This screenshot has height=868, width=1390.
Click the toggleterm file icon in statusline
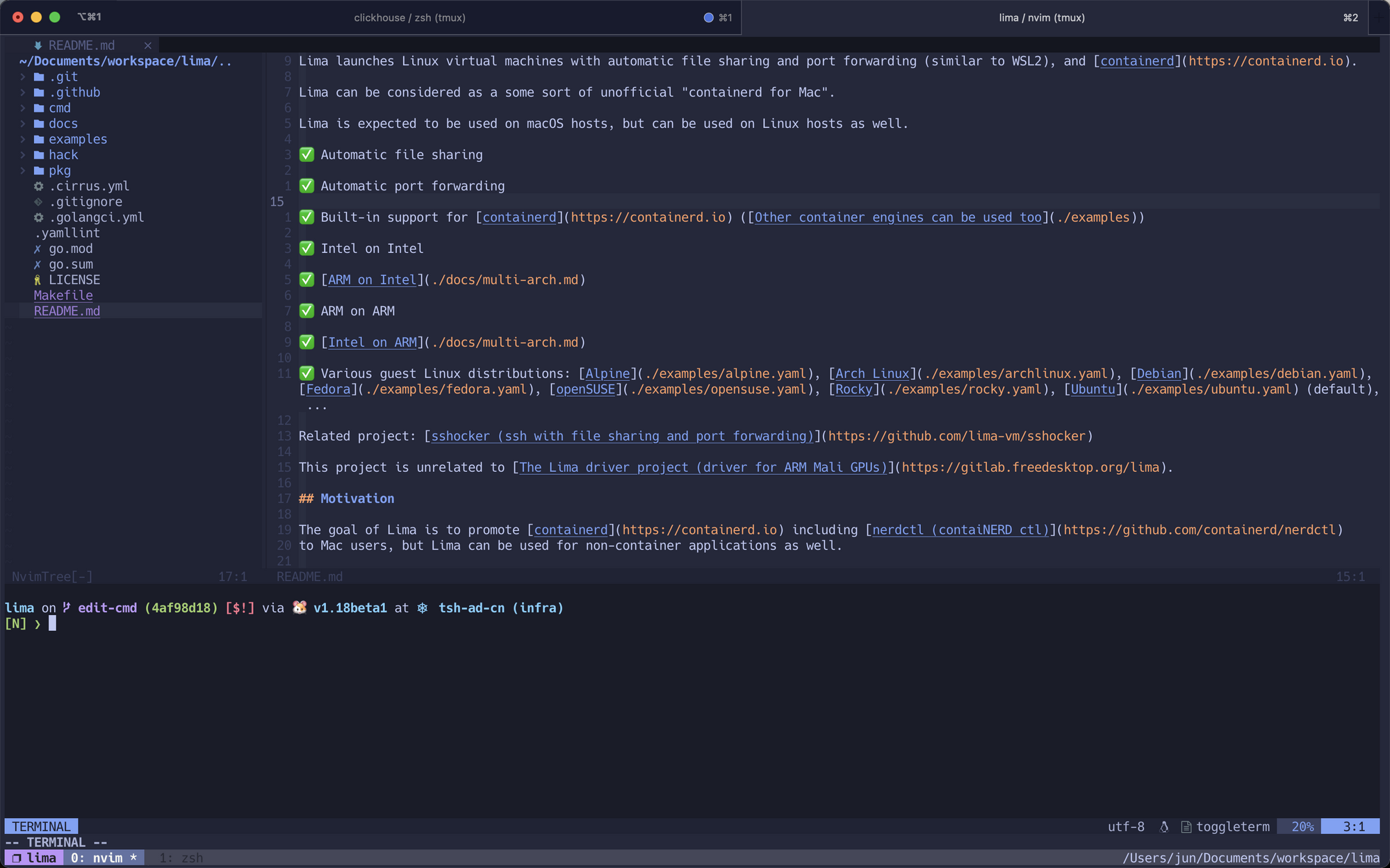[1186, 827]
